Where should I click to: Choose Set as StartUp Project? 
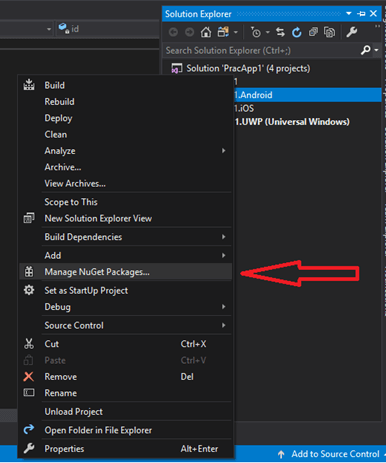tap(86, 291)
